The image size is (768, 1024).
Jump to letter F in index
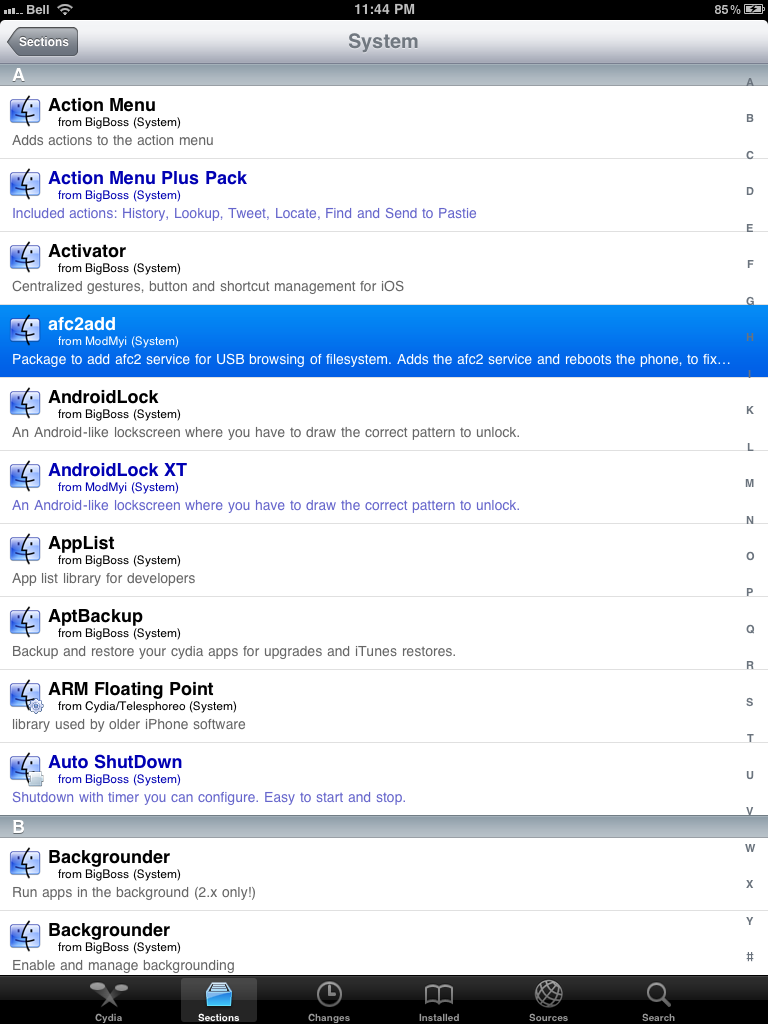click(x=750, y=264)
